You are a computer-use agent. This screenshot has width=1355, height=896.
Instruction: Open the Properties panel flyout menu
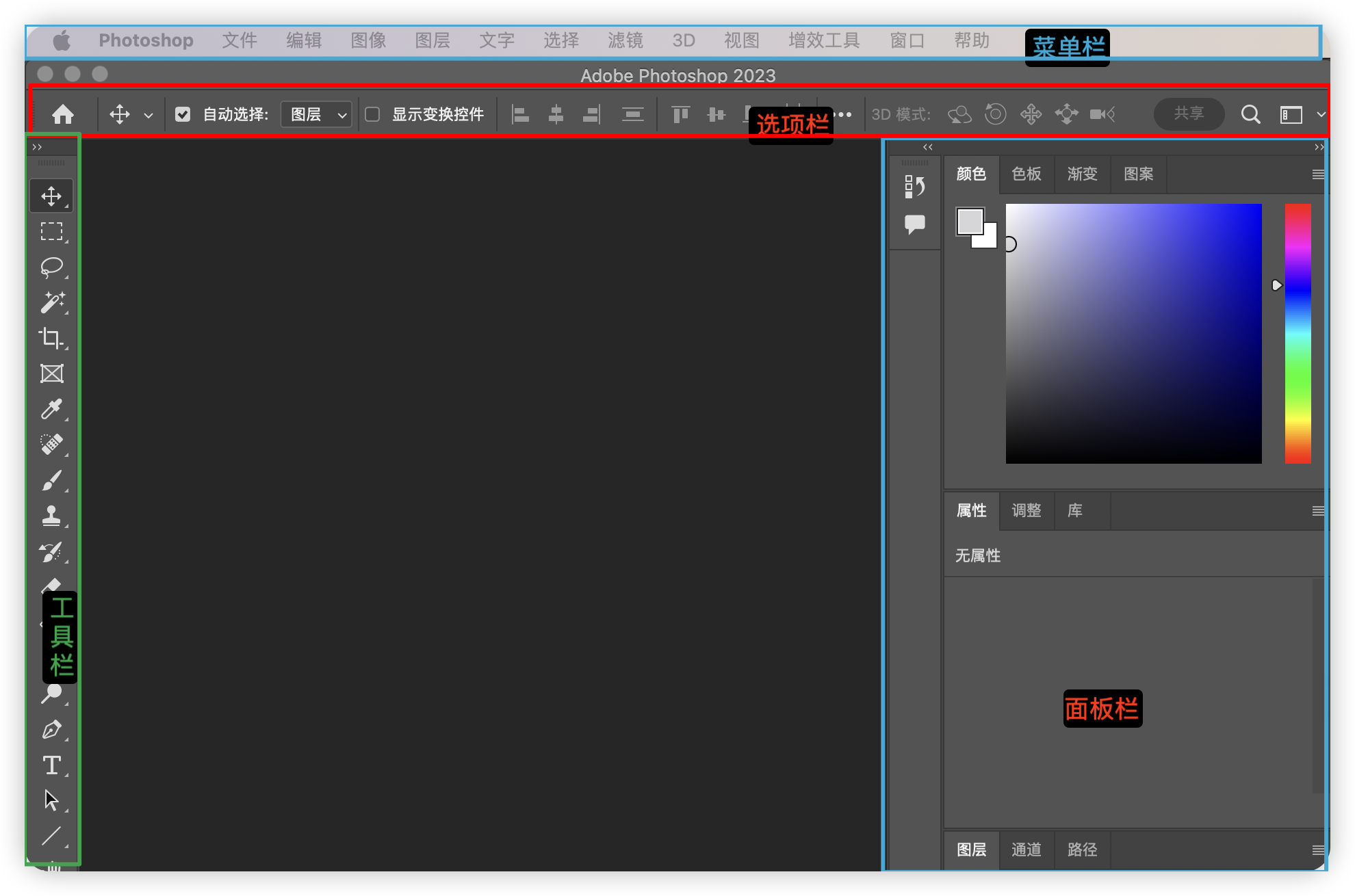(x=1318, y=511)
